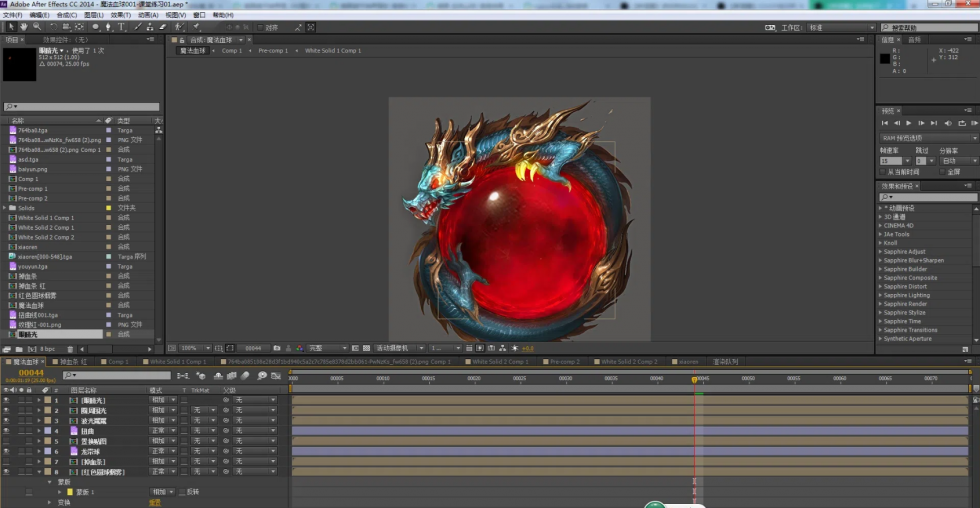Create new folder icon in Project panel

tap(19, 349)
